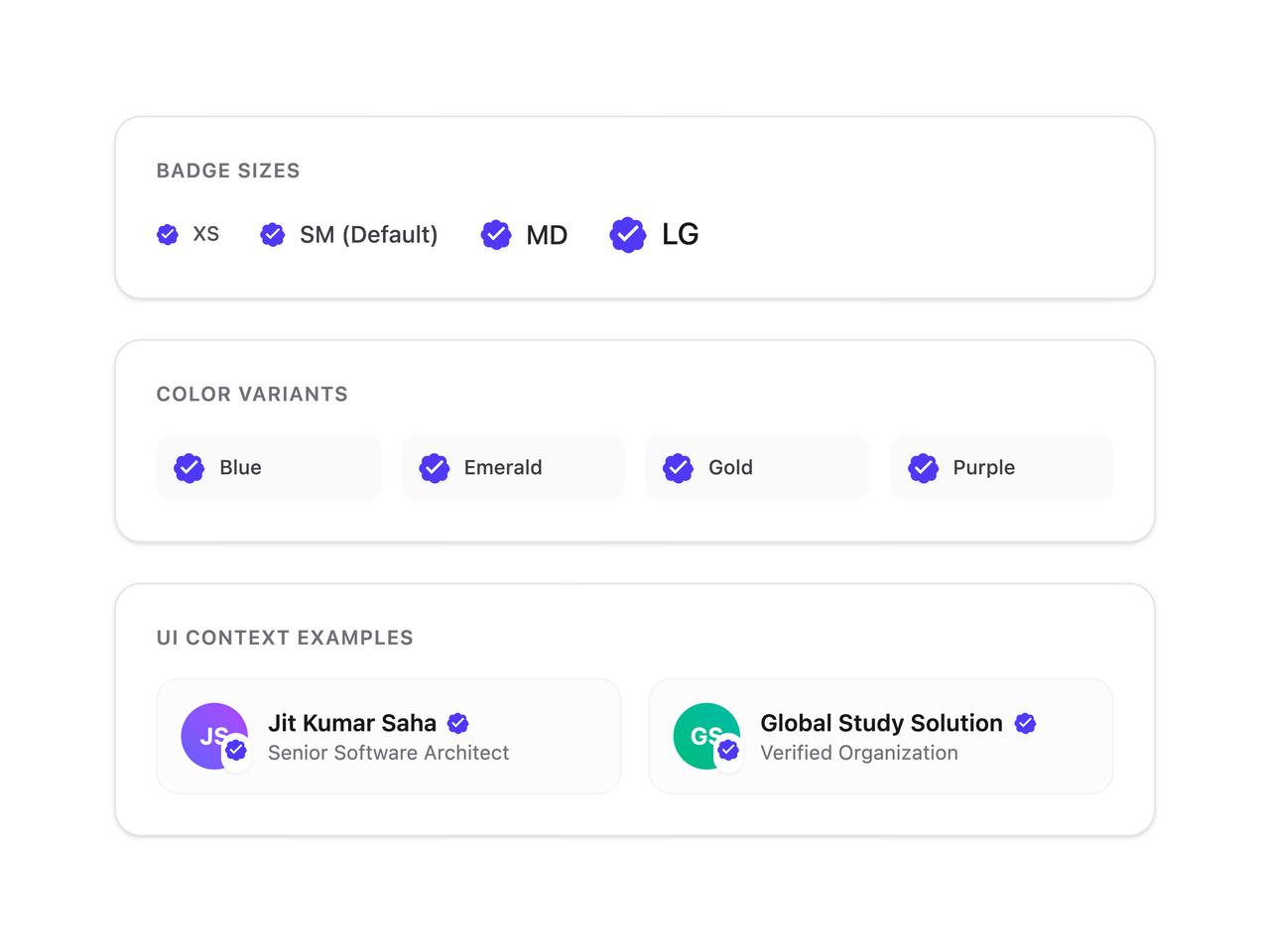This screenshot has width=1270, height=952.
Task: Click the badge icon beside Emerald
Action: (434, 468)
